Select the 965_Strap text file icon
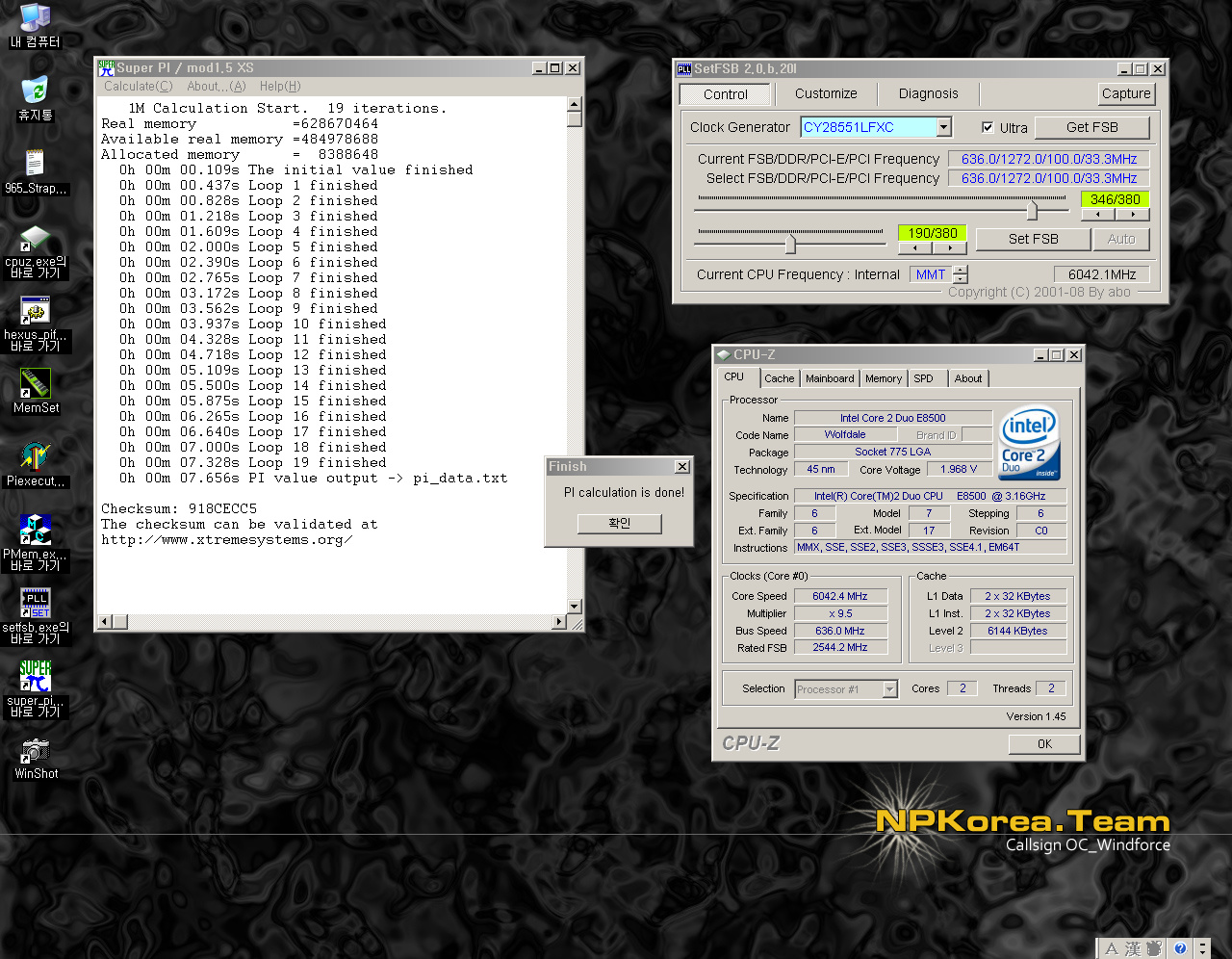1232x959 pixels. (x=35, y=170)
